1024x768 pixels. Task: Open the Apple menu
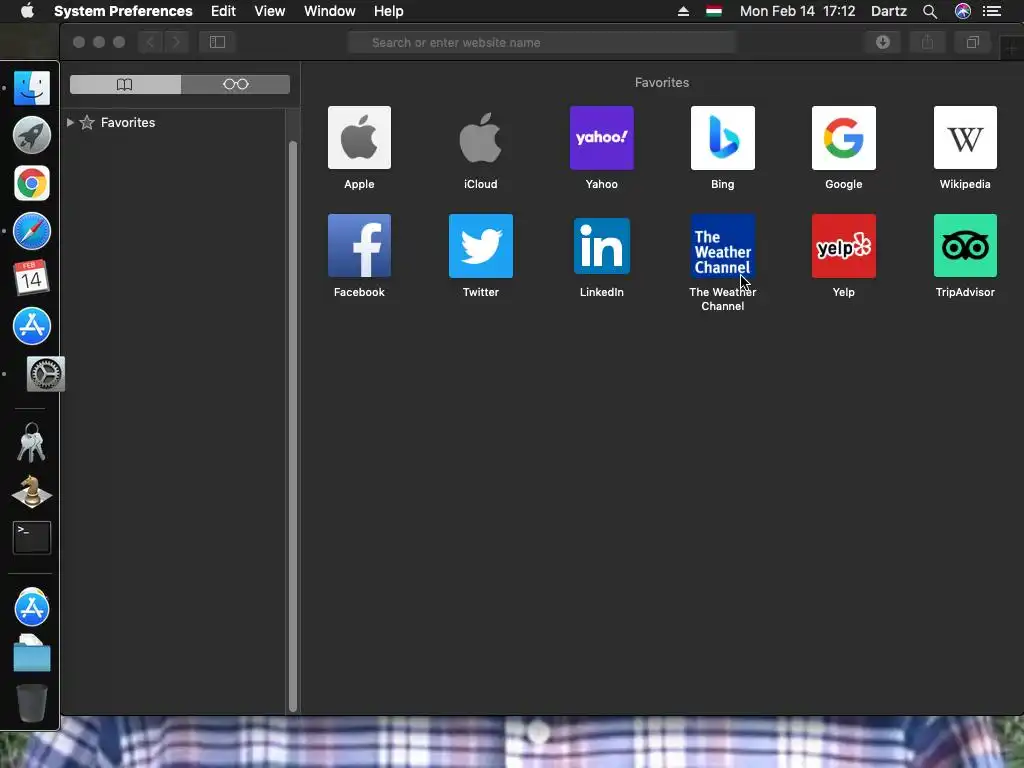[x=27, y=11]
